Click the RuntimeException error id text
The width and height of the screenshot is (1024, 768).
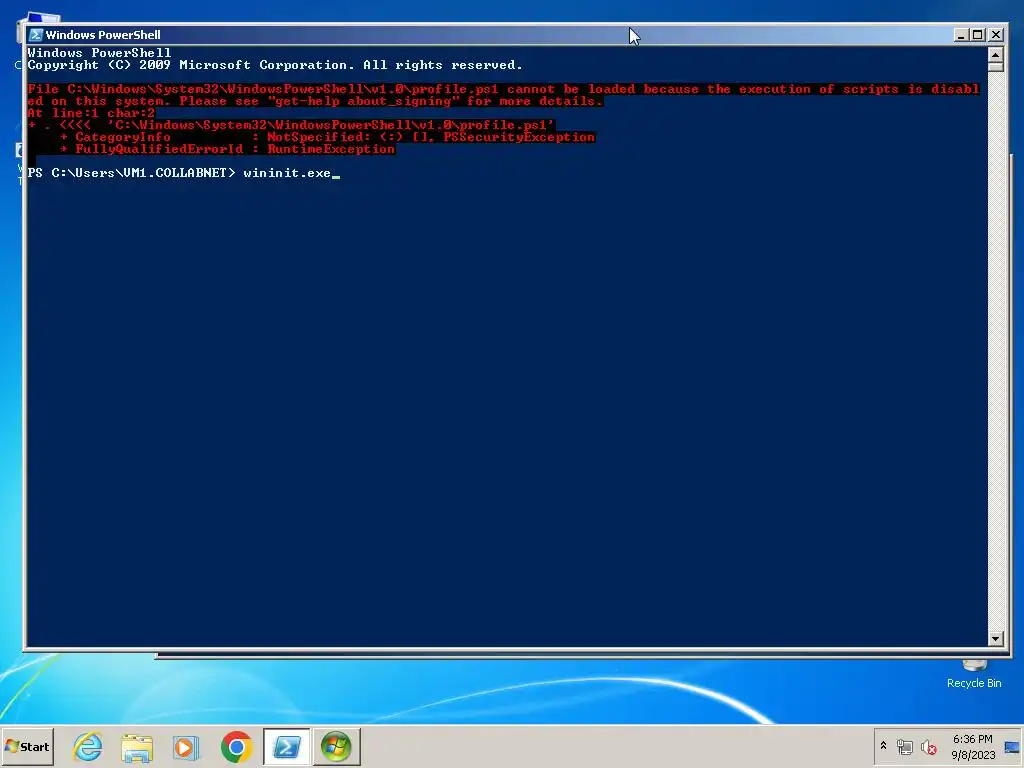pos(331,149)
